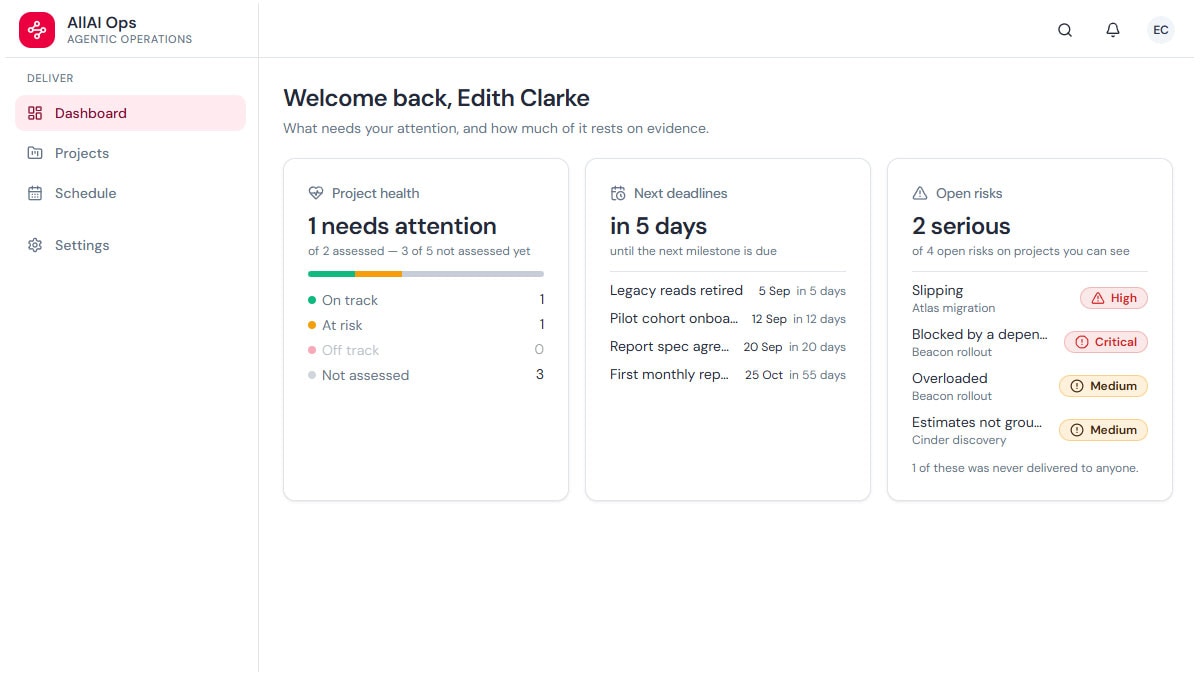Click the green segment of health bar

(331, 274)
